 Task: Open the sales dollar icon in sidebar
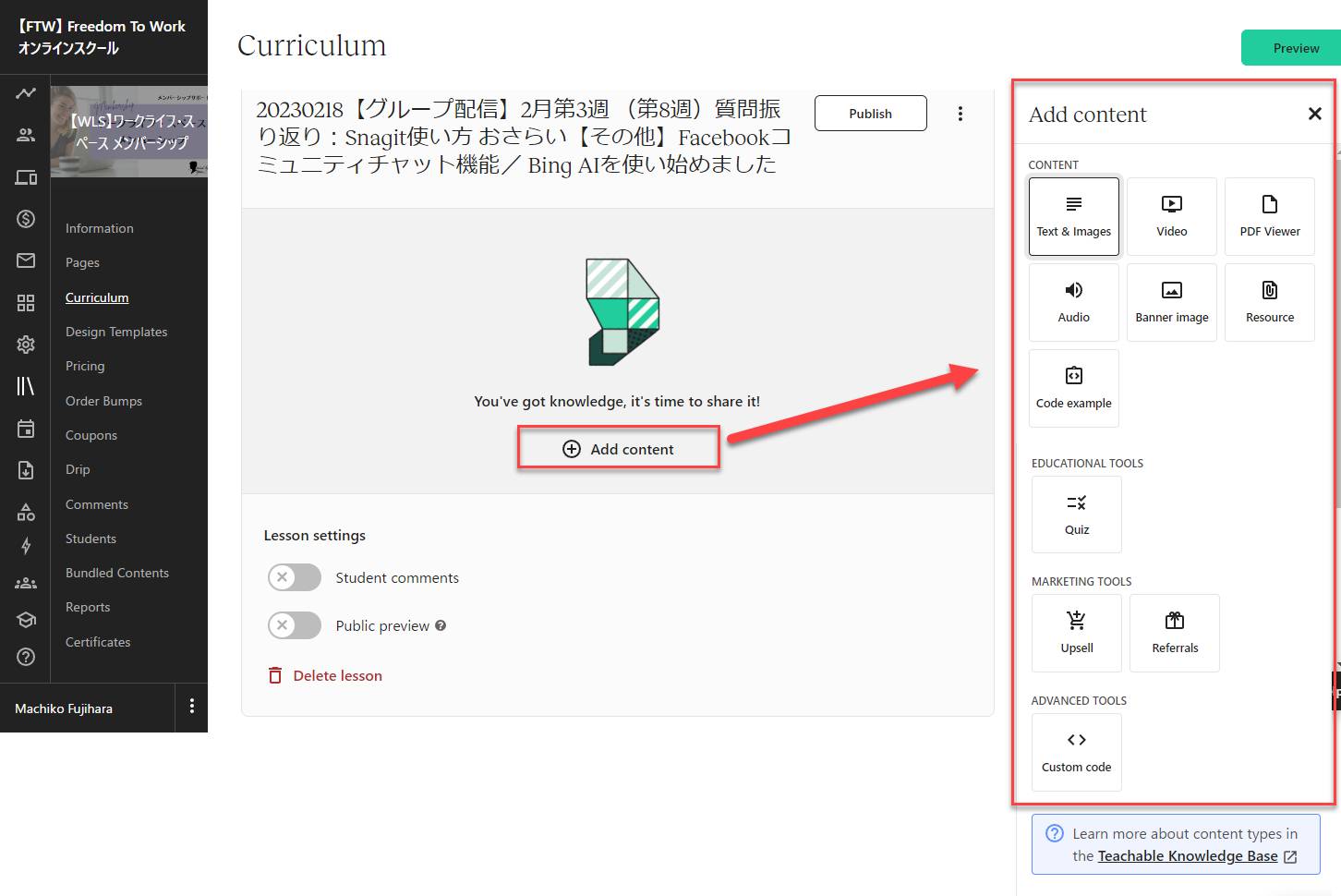pos(26,219)
